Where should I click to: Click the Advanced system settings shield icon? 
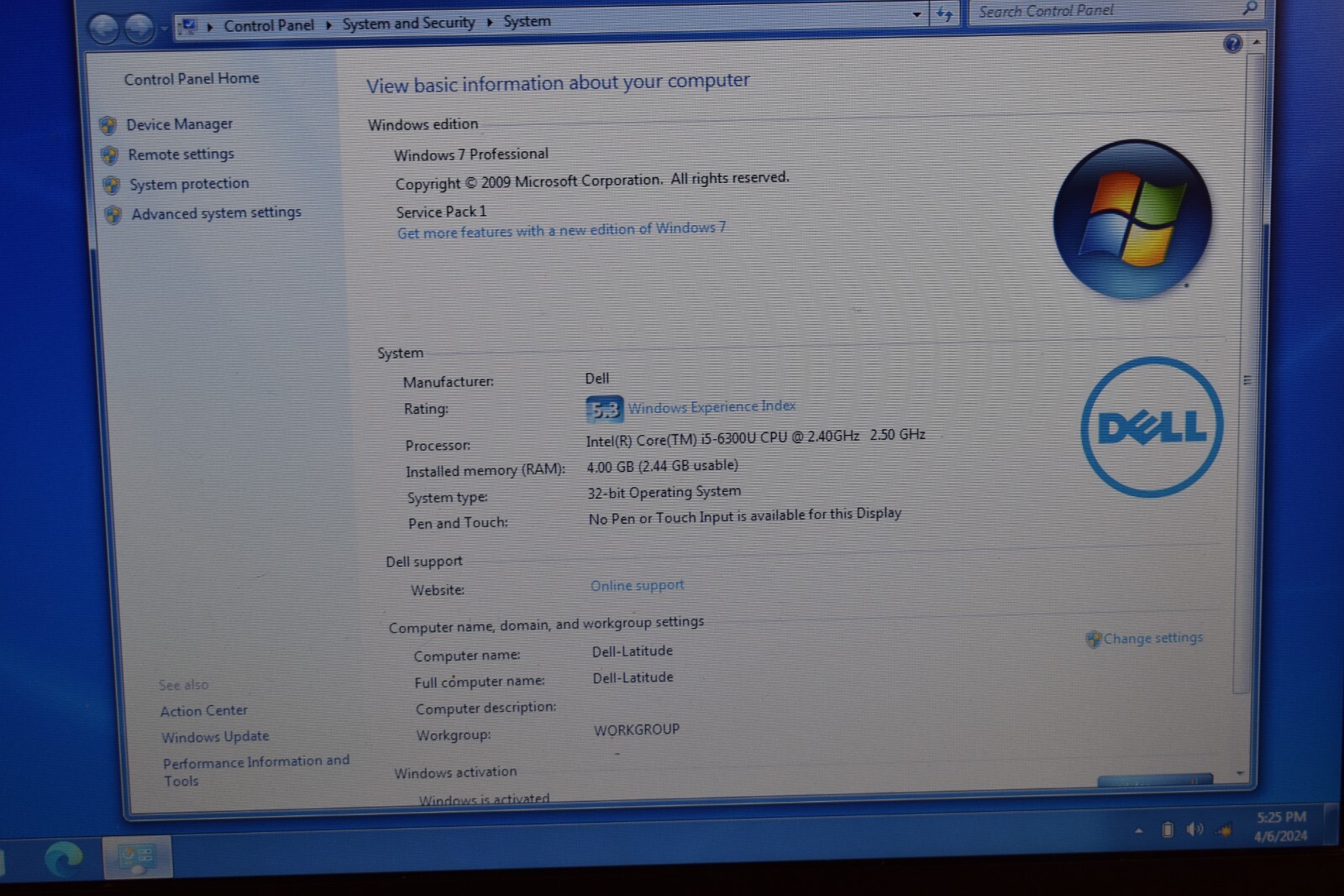pyautogui.click(x=113, y=215)
